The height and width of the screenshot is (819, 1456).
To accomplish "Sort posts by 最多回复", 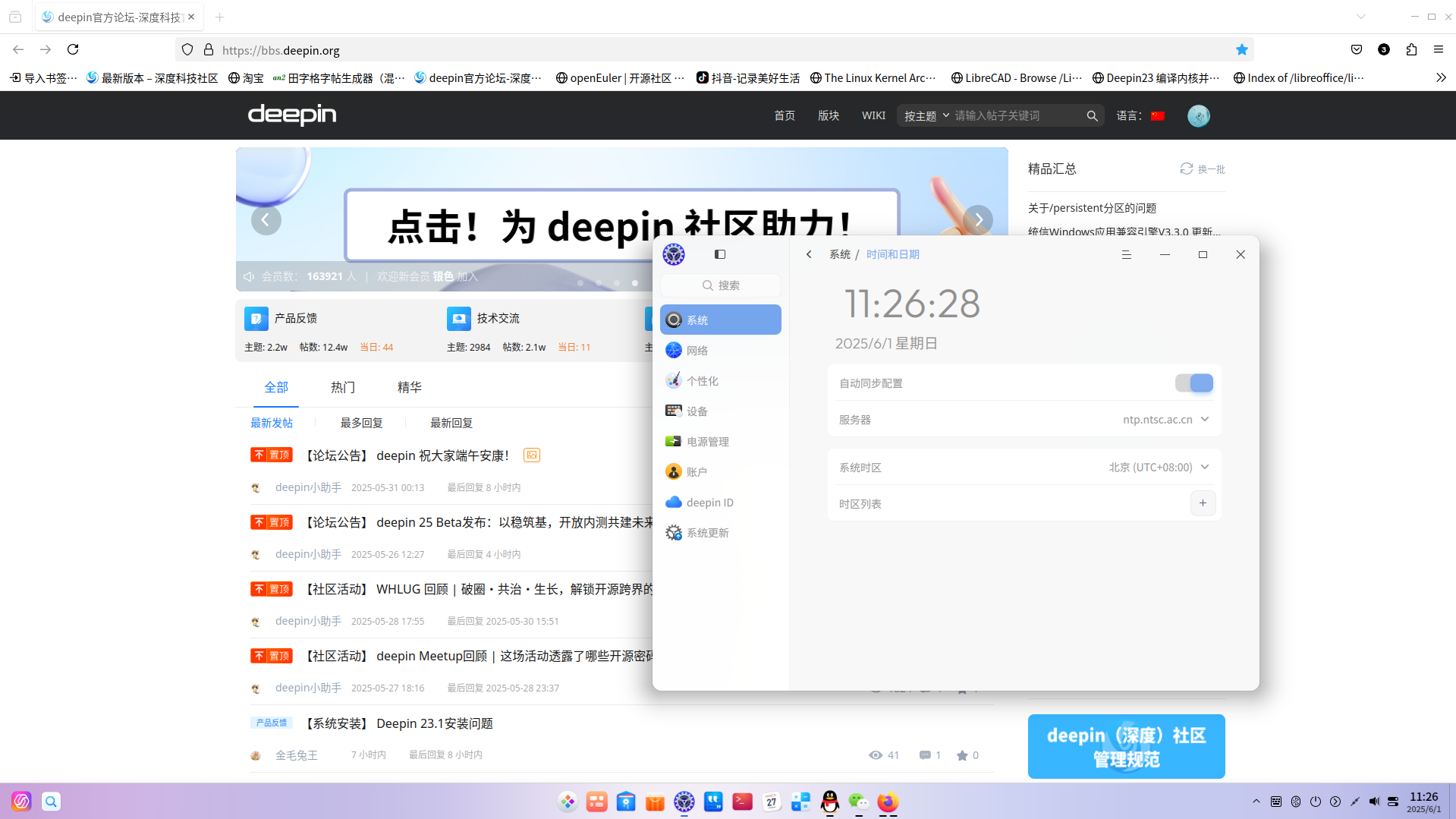I will point(361,423).
